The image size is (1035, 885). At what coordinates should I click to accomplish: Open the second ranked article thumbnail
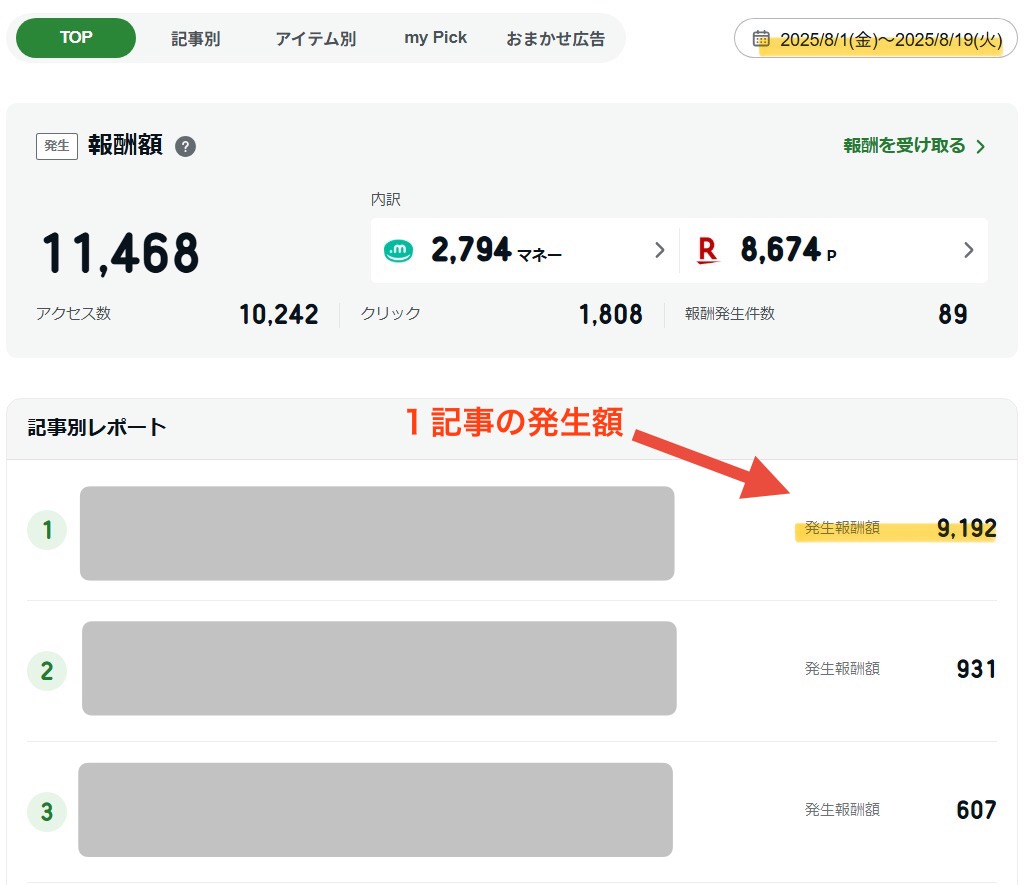379,668
